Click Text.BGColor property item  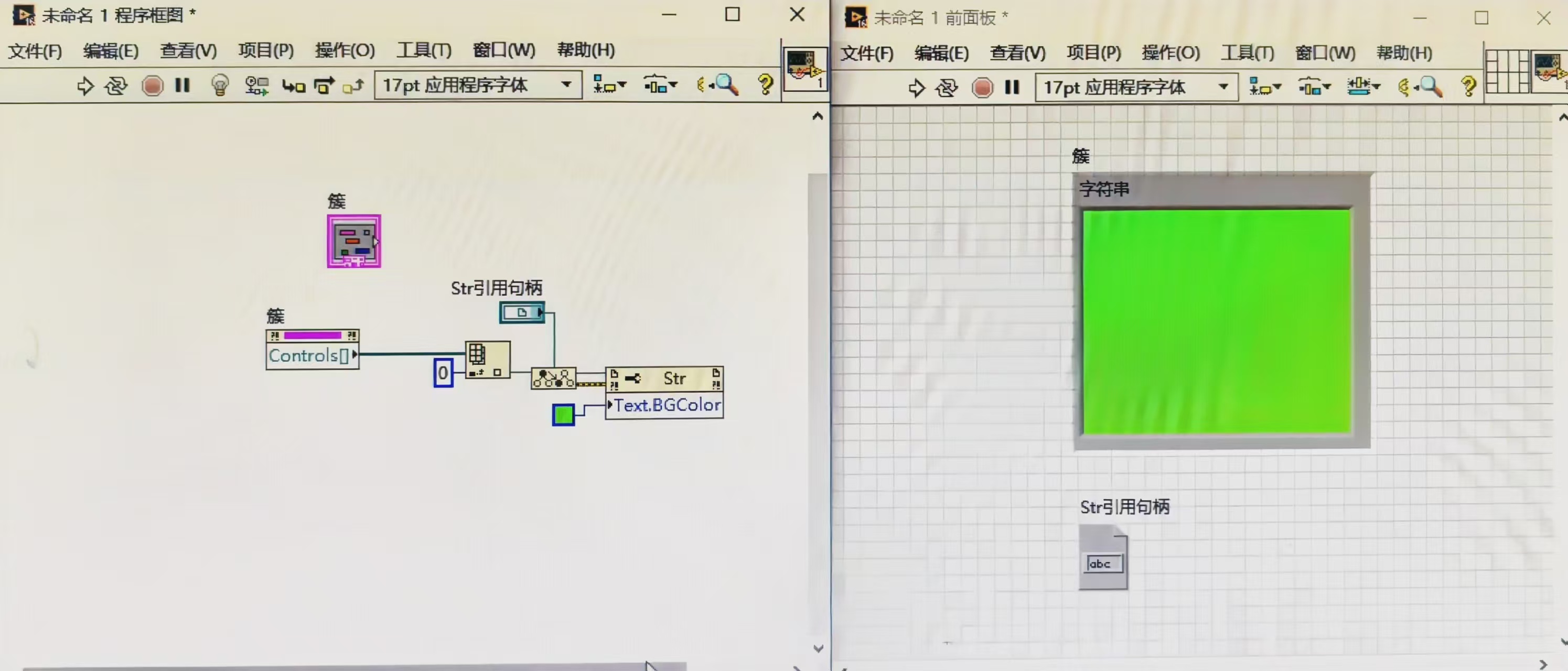coord(666,405)
